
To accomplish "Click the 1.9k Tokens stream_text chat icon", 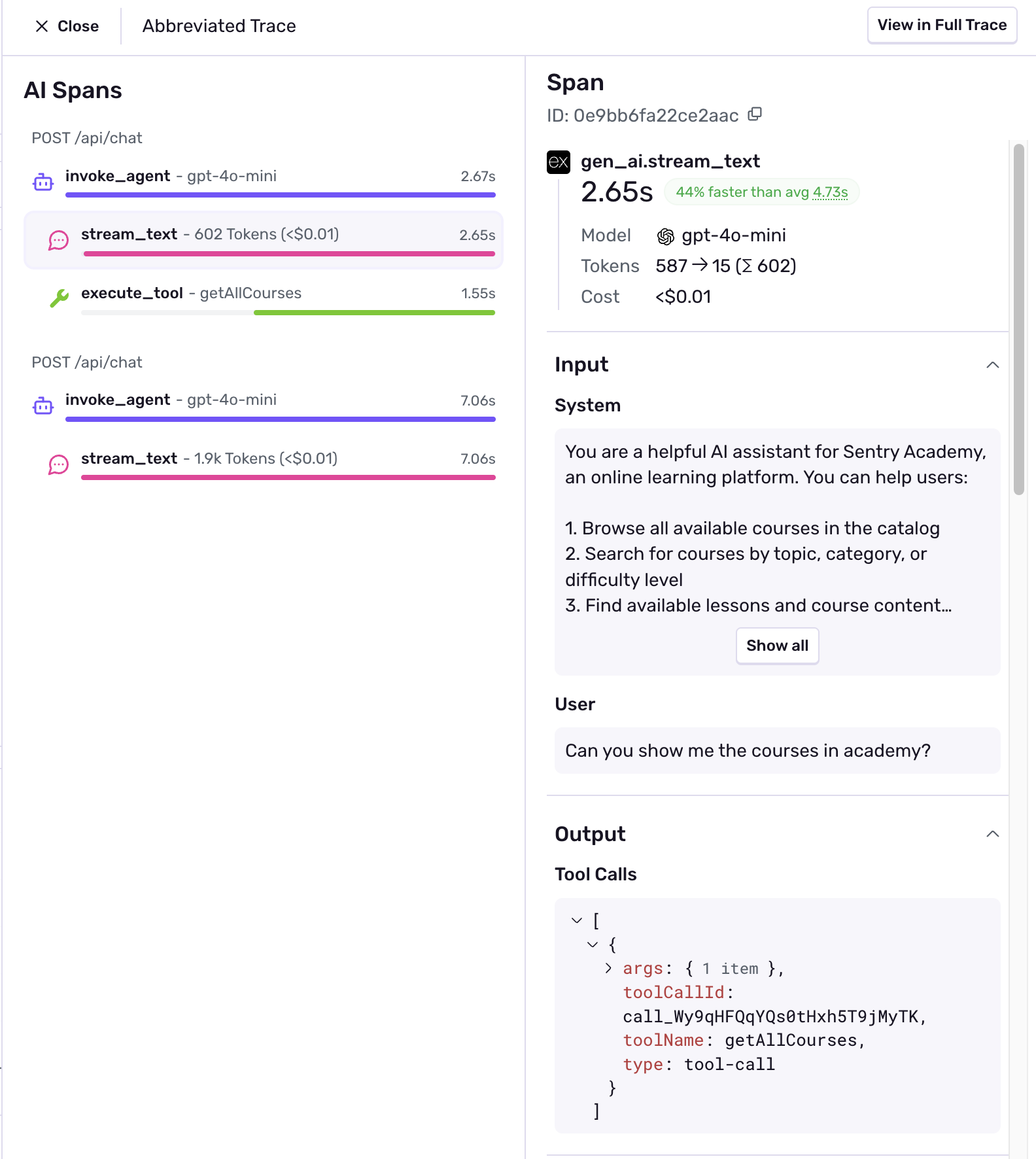I will pos(58,464).
